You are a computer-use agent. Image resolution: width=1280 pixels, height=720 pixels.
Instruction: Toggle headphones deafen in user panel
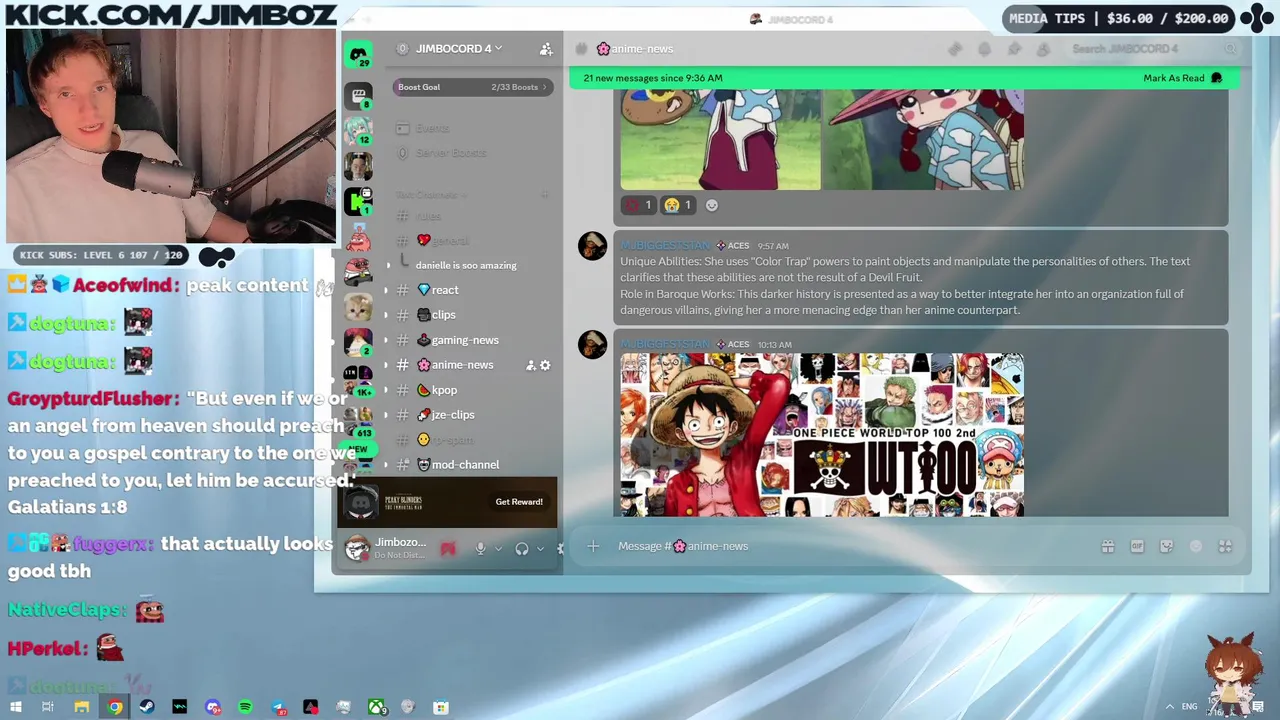521,548
